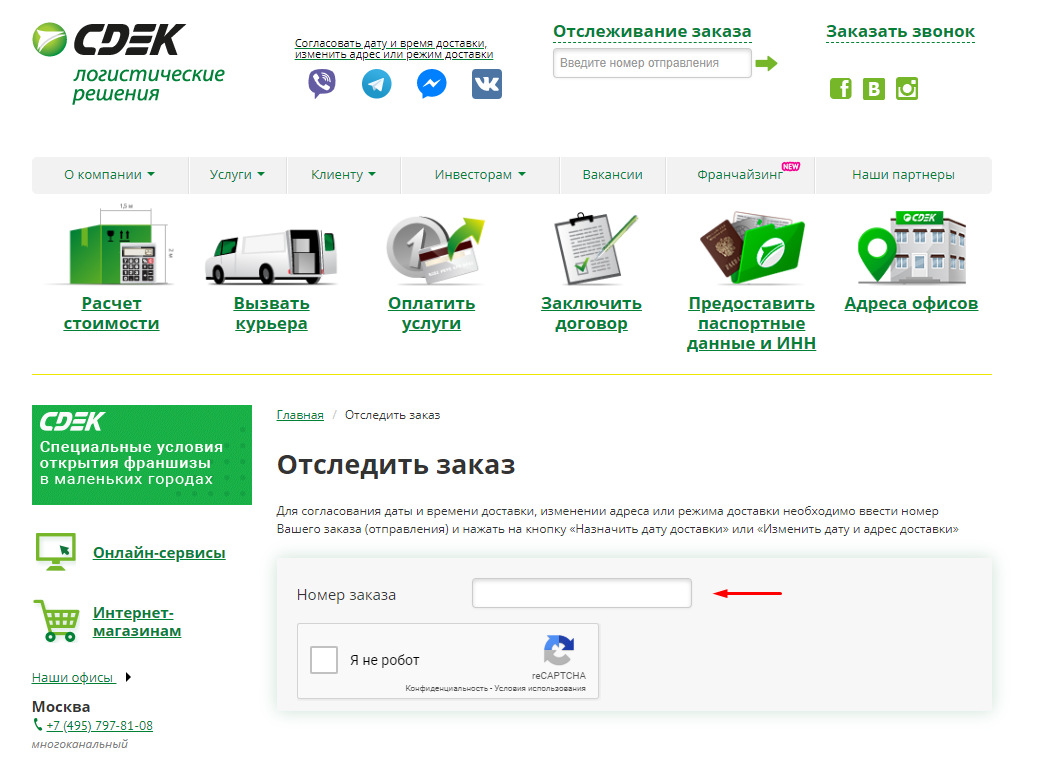Expand the "Наши офисы" arrow
The width and height of the screenshot is (1047, 765).
[x=128, y=677]
